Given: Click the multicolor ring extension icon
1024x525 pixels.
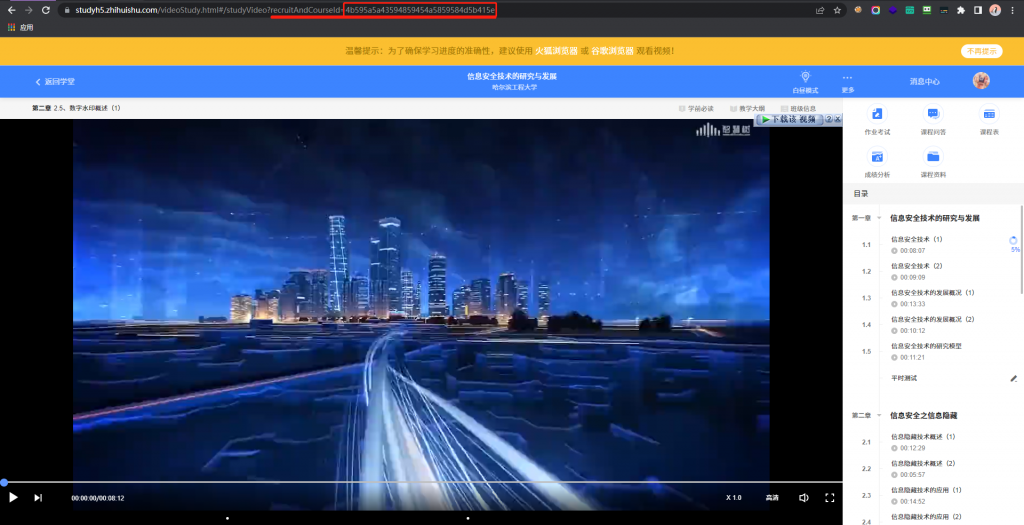Looking at the screenshot, I should [x=876, y=10].
